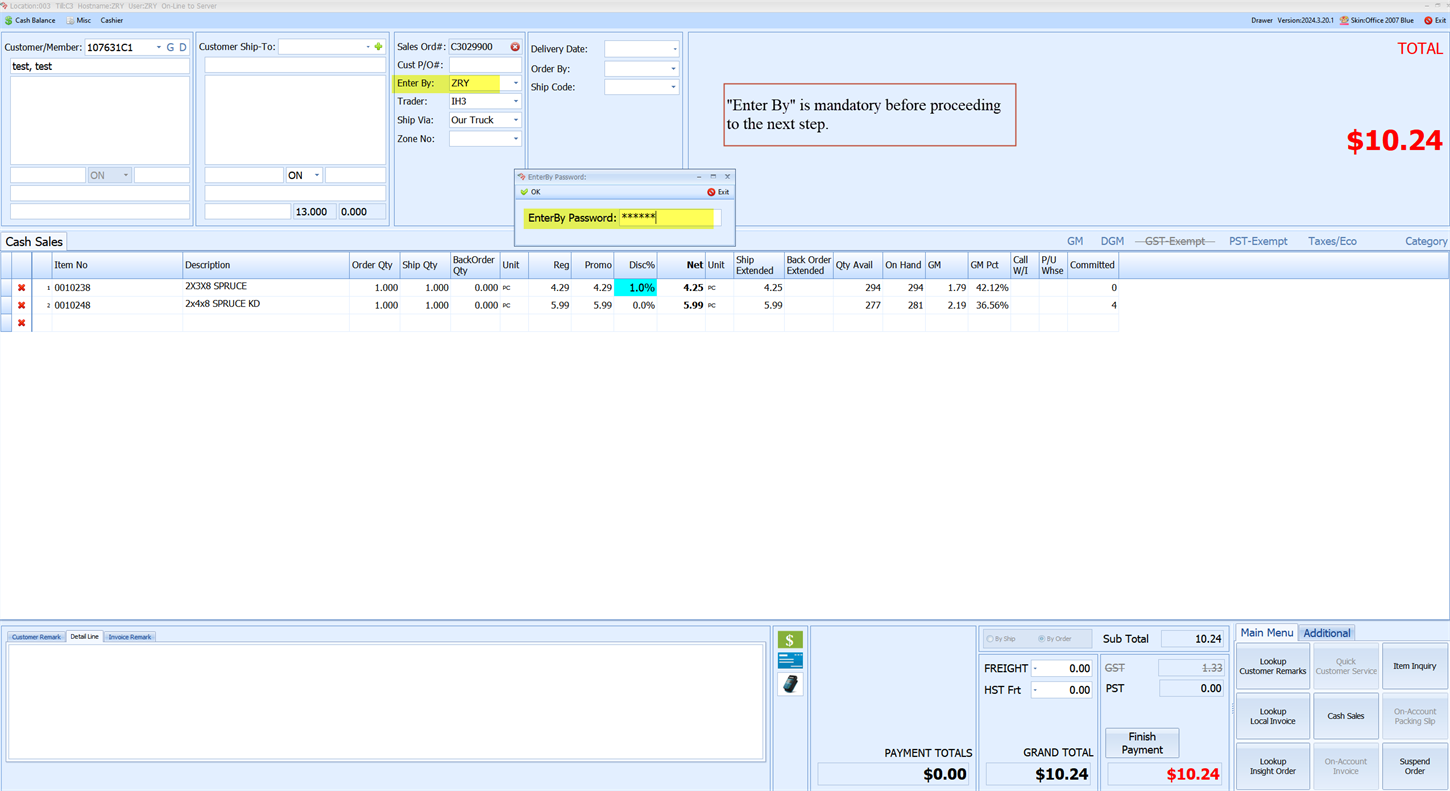Click the card terminal payment icon
1450x791 pixels.
pos(789,684)
